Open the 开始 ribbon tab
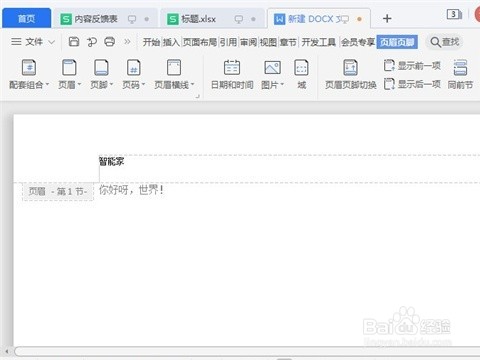The image size is (480, 360). (x=151, y=42)
